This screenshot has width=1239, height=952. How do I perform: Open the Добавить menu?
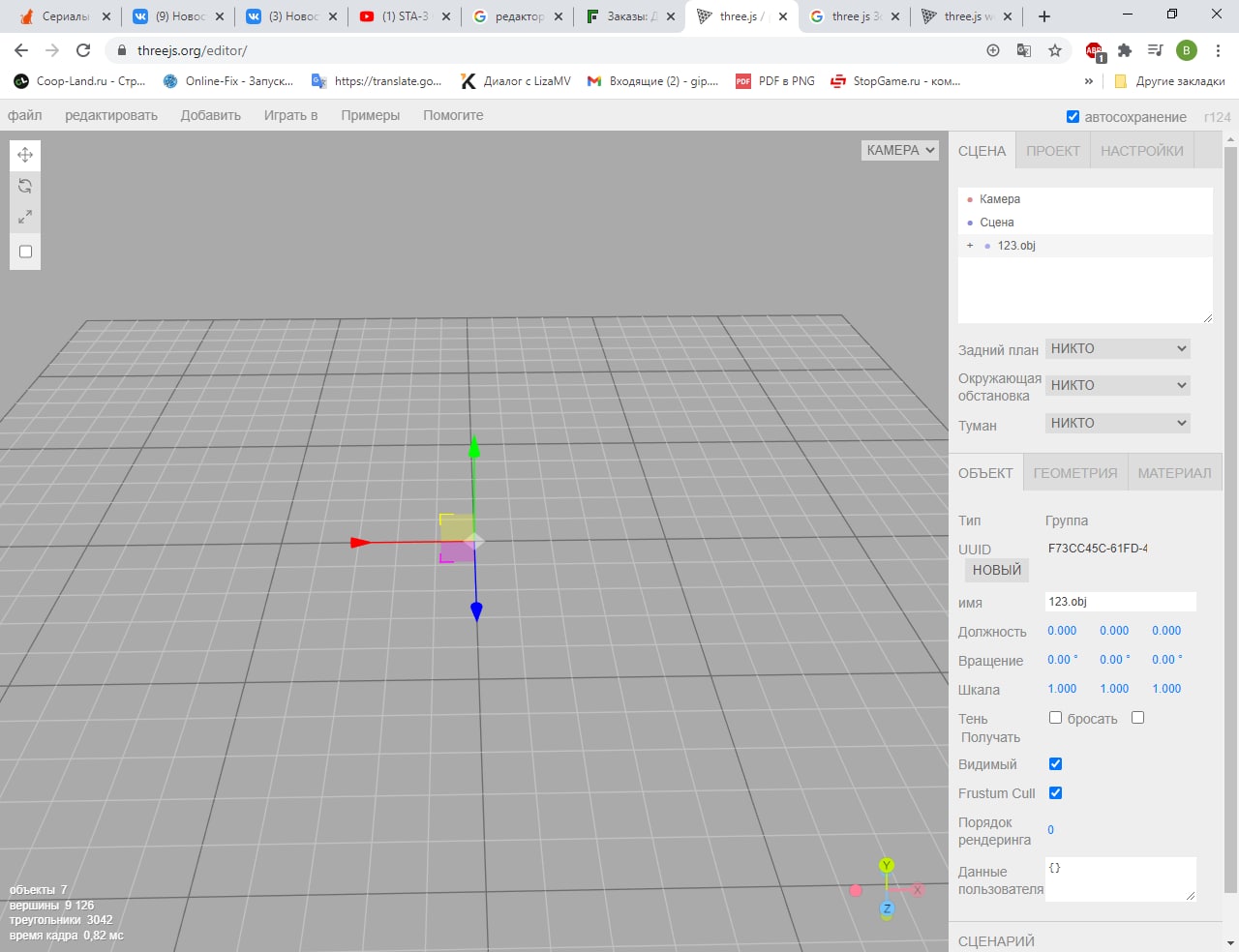(x=211, y=115)
